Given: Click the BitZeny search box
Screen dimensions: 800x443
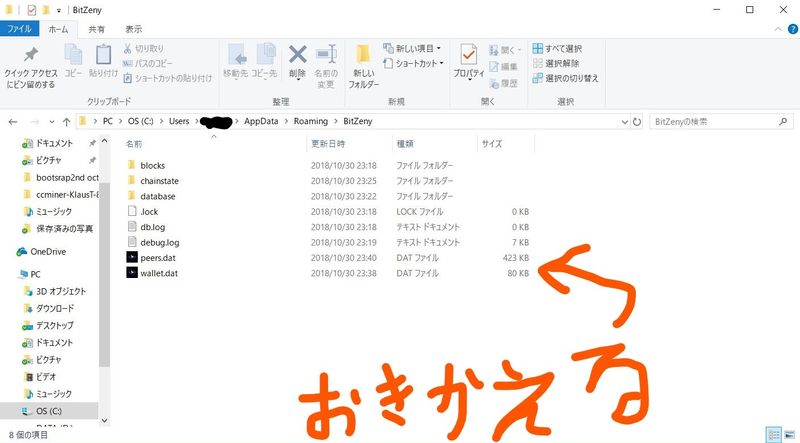Looking at the screenshot, I should [721, 122].
